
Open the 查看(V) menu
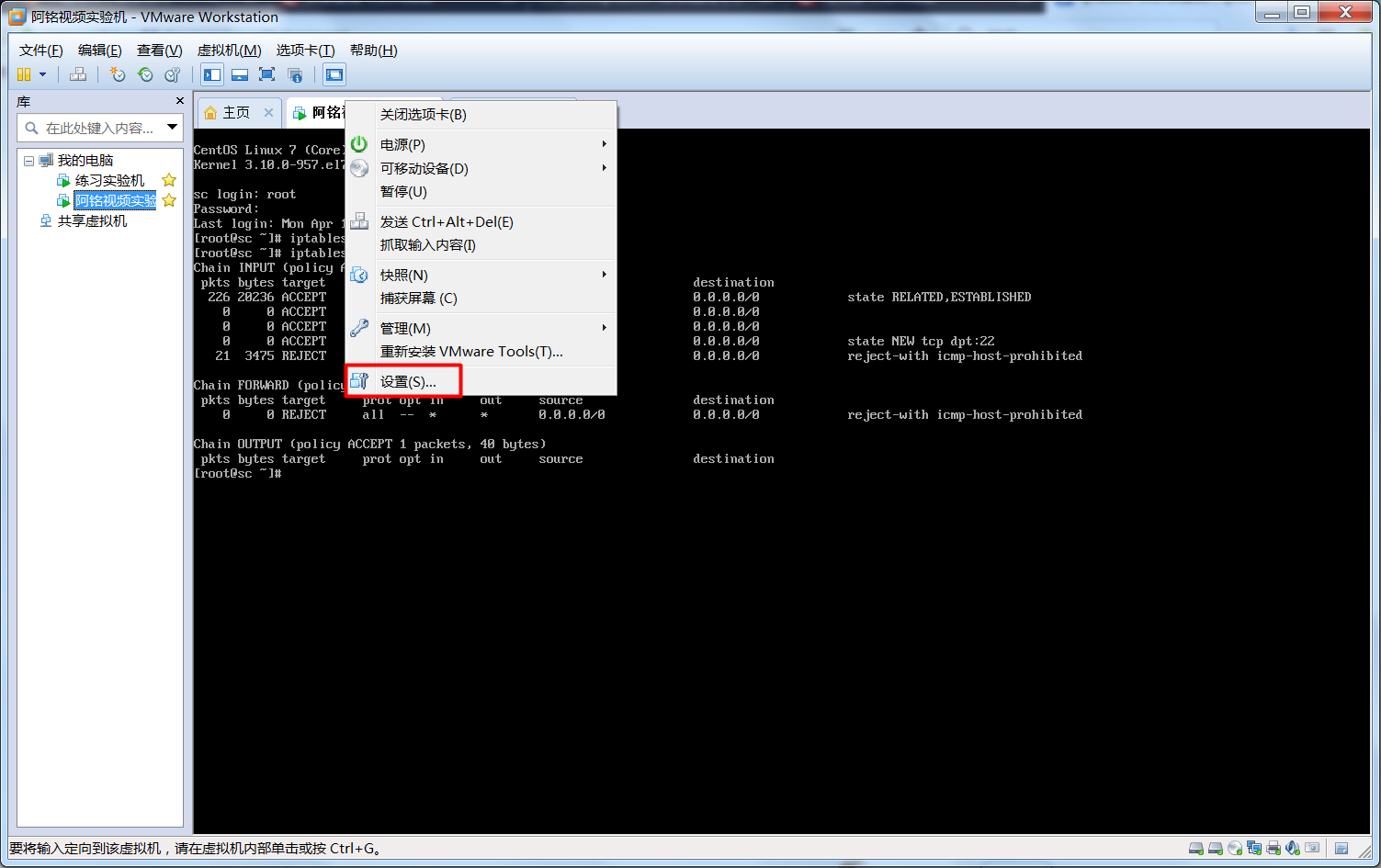[160, 51]
